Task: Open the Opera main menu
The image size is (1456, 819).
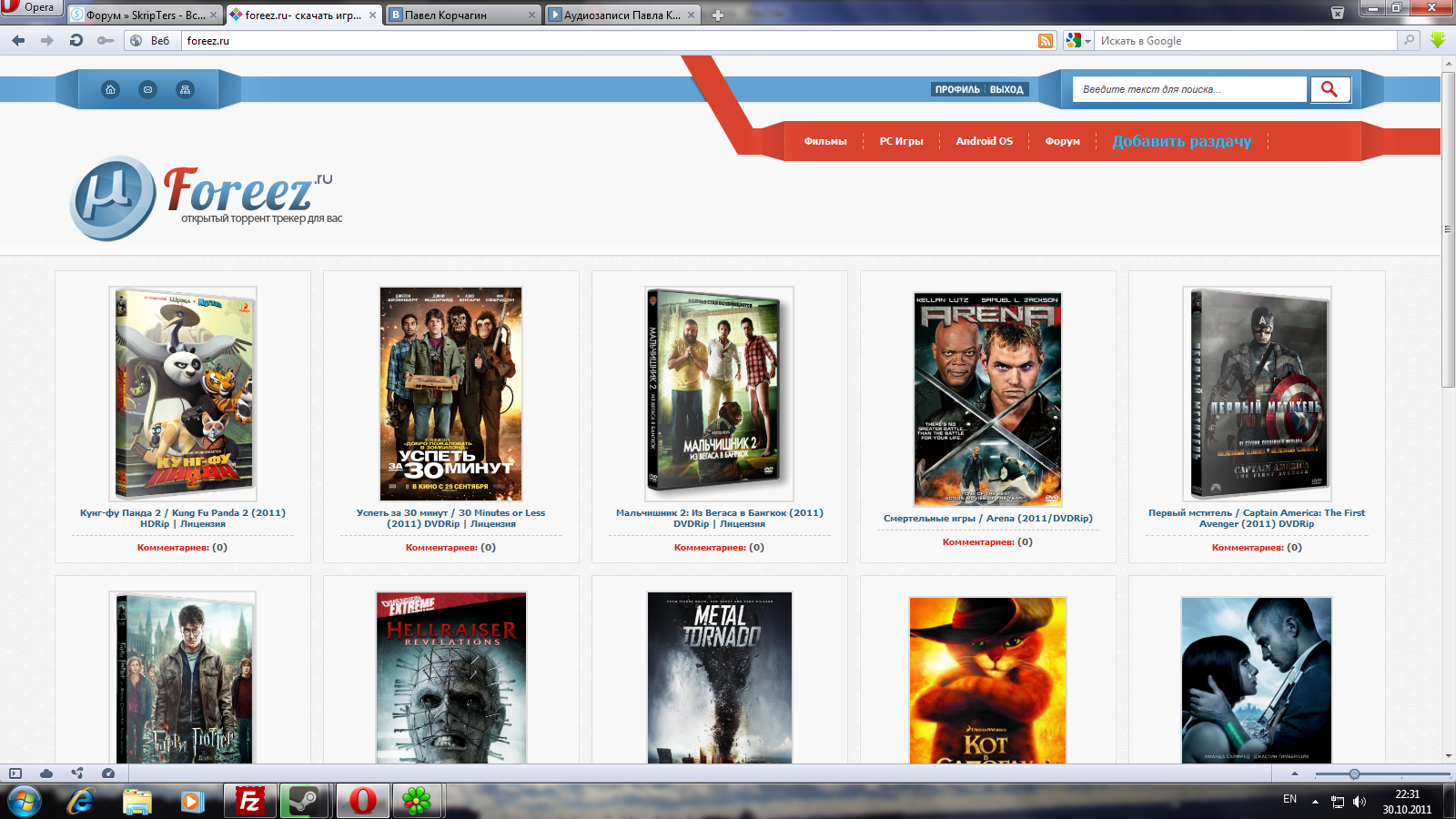Action: click(x=31, y=8)
